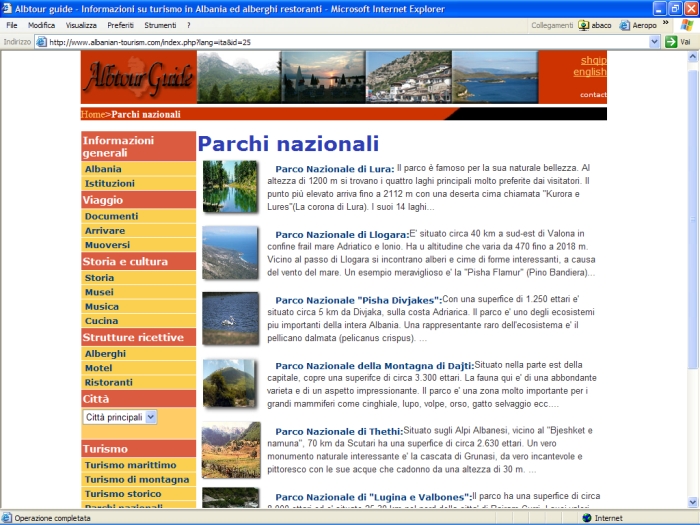The width and height of the screenshot is (700, 525).
Task: Open Turismo di montagna sidebar link
Action: [x=137, y=479]
